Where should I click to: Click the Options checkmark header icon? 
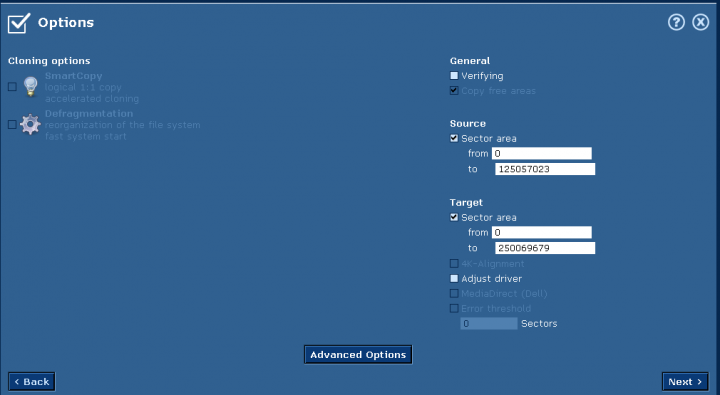(19, 23)
